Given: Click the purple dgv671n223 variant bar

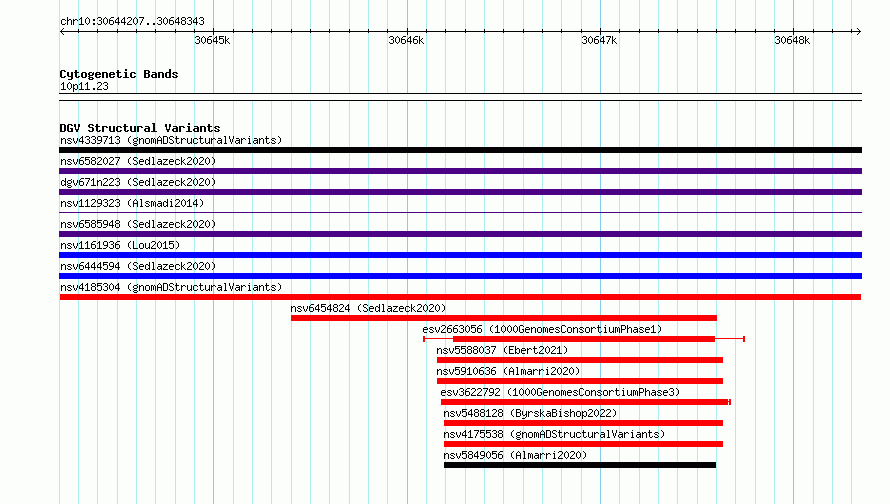Looking at the screenshot, I should click(460, 192).
